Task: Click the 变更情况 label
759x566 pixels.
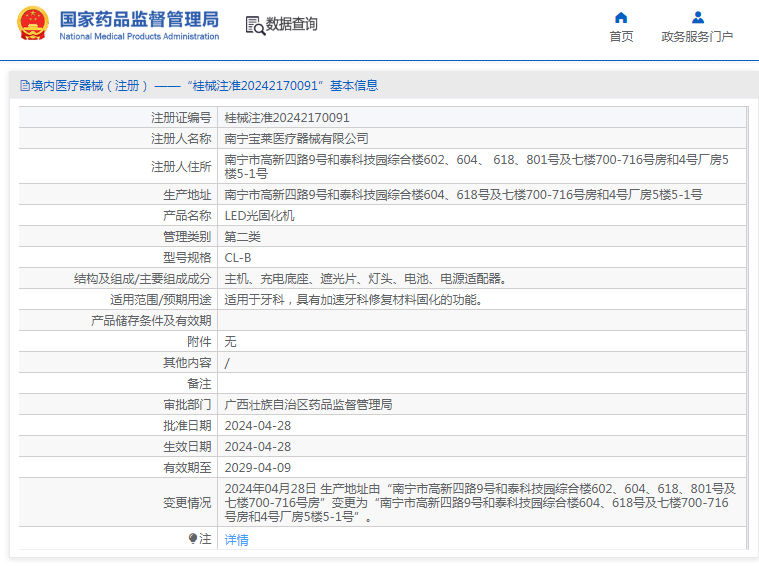Action: [187, 503]
